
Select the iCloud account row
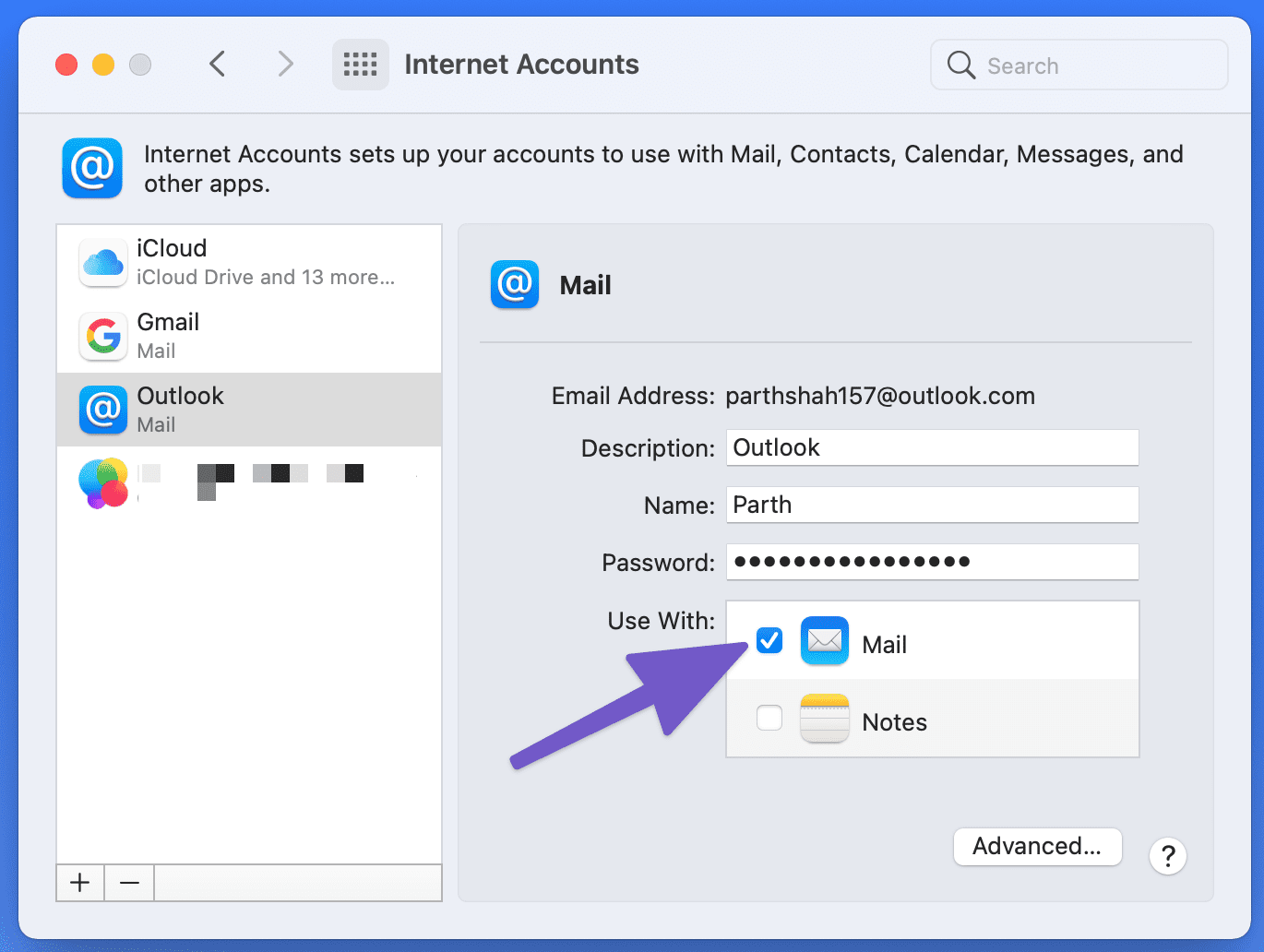(249, 262)
